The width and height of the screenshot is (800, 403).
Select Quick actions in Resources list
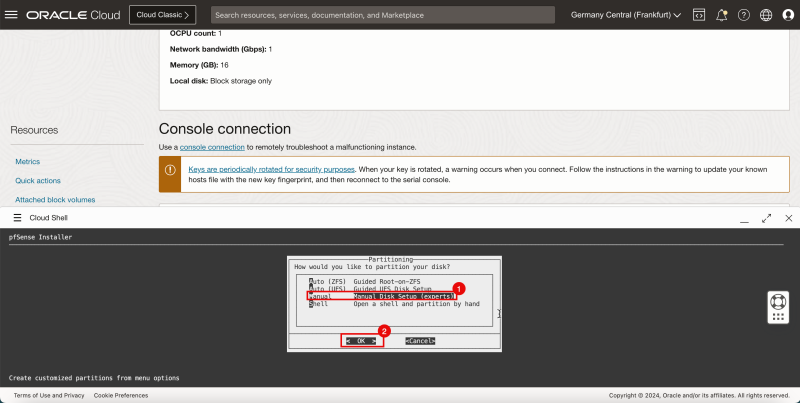click(x=38, y=181)
